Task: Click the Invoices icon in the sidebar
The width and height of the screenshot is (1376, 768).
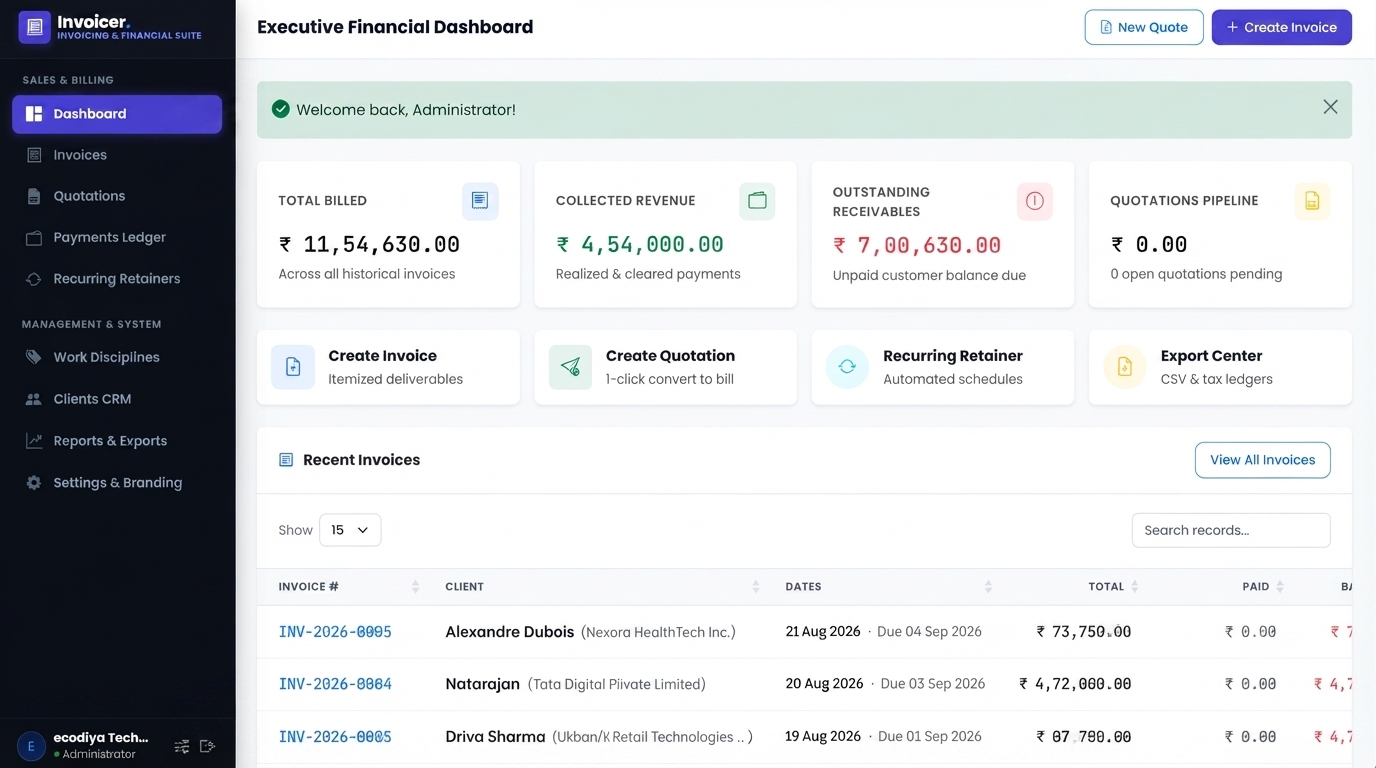Action: point(34,155)
